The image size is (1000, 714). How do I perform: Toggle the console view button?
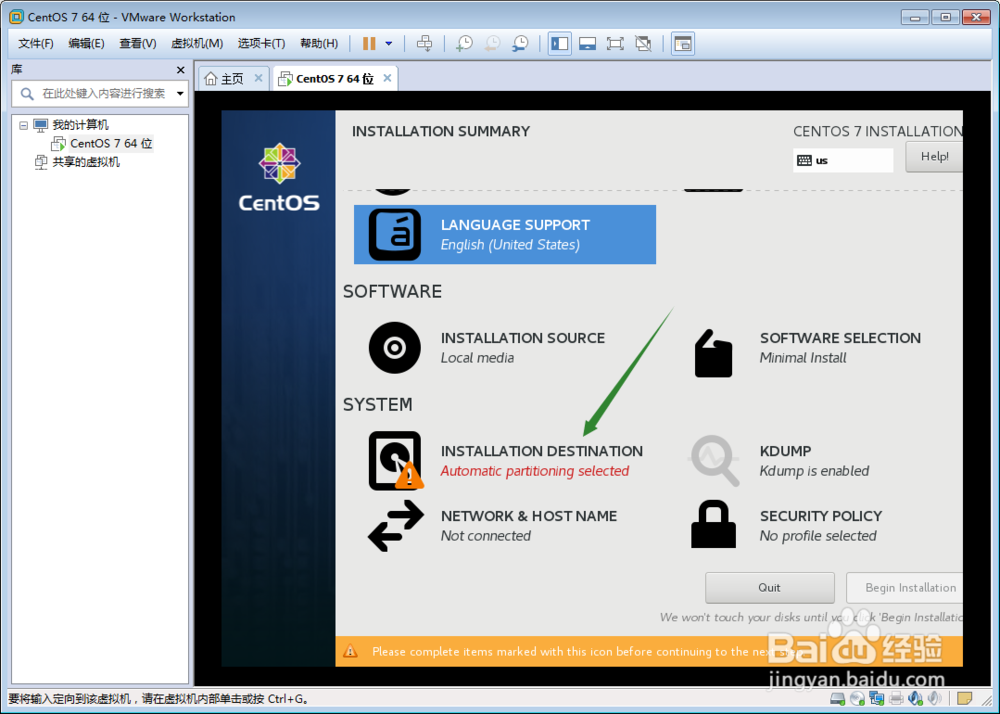[x=682, y=43]
